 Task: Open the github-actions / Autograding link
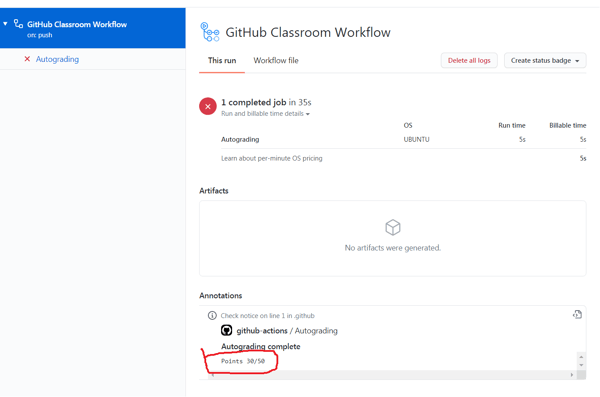[x=287, y=331]
